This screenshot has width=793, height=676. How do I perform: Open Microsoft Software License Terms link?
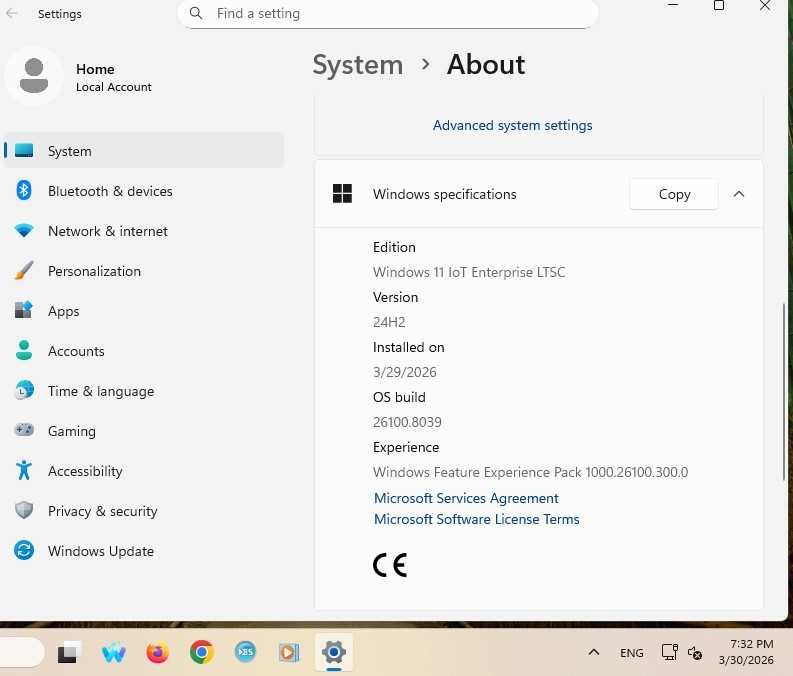pyautogui.click(x=476, y=519)
